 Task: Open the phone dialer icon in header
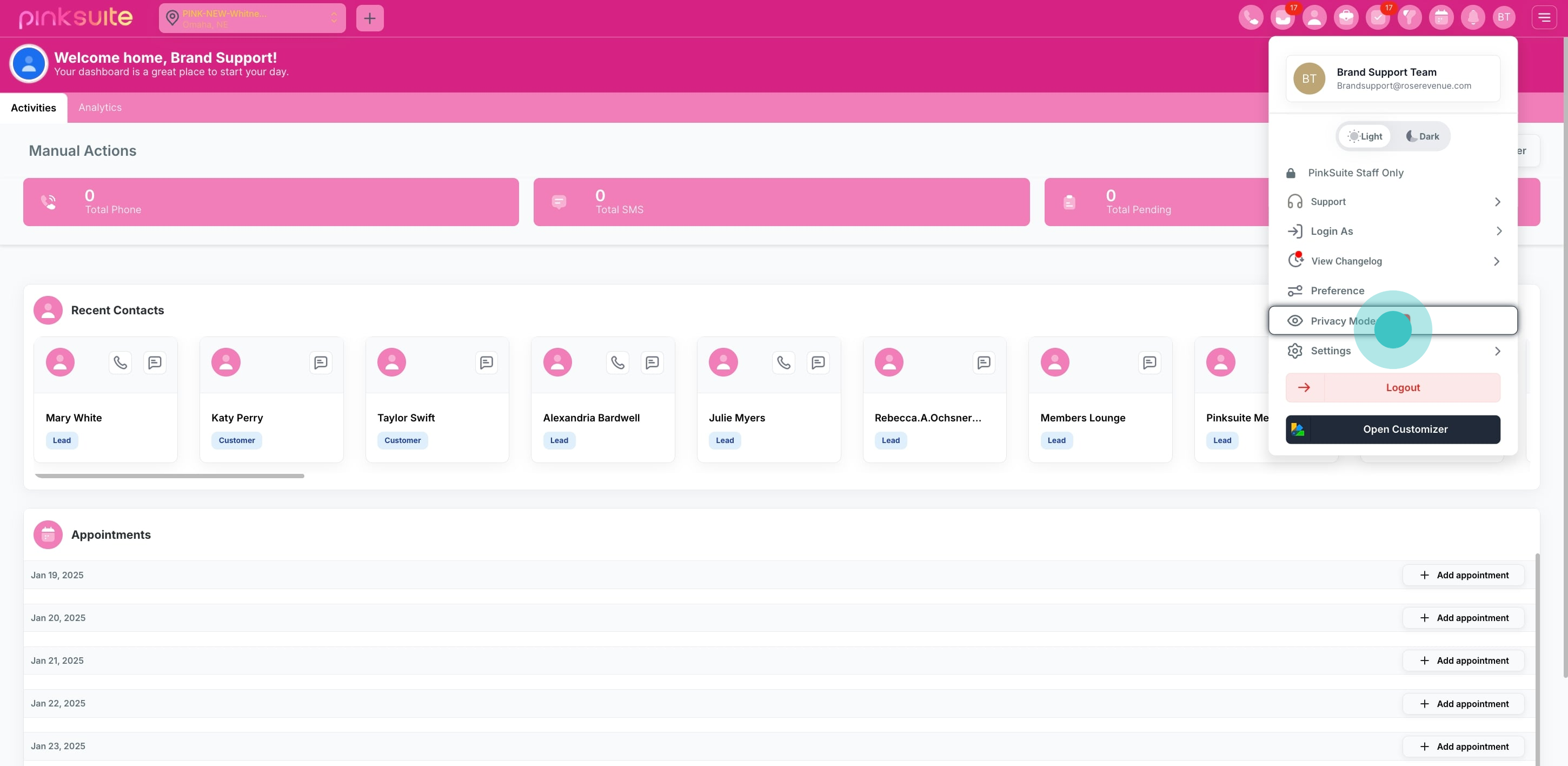click(1250, 17)
